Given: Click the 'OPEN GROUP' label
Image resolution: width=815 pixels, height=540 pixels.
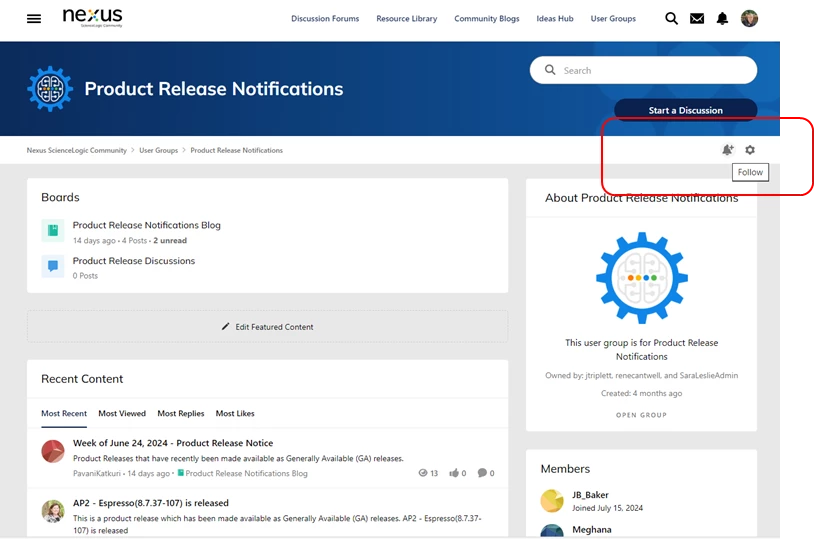Looking at the screenshot, I should 641,415.
